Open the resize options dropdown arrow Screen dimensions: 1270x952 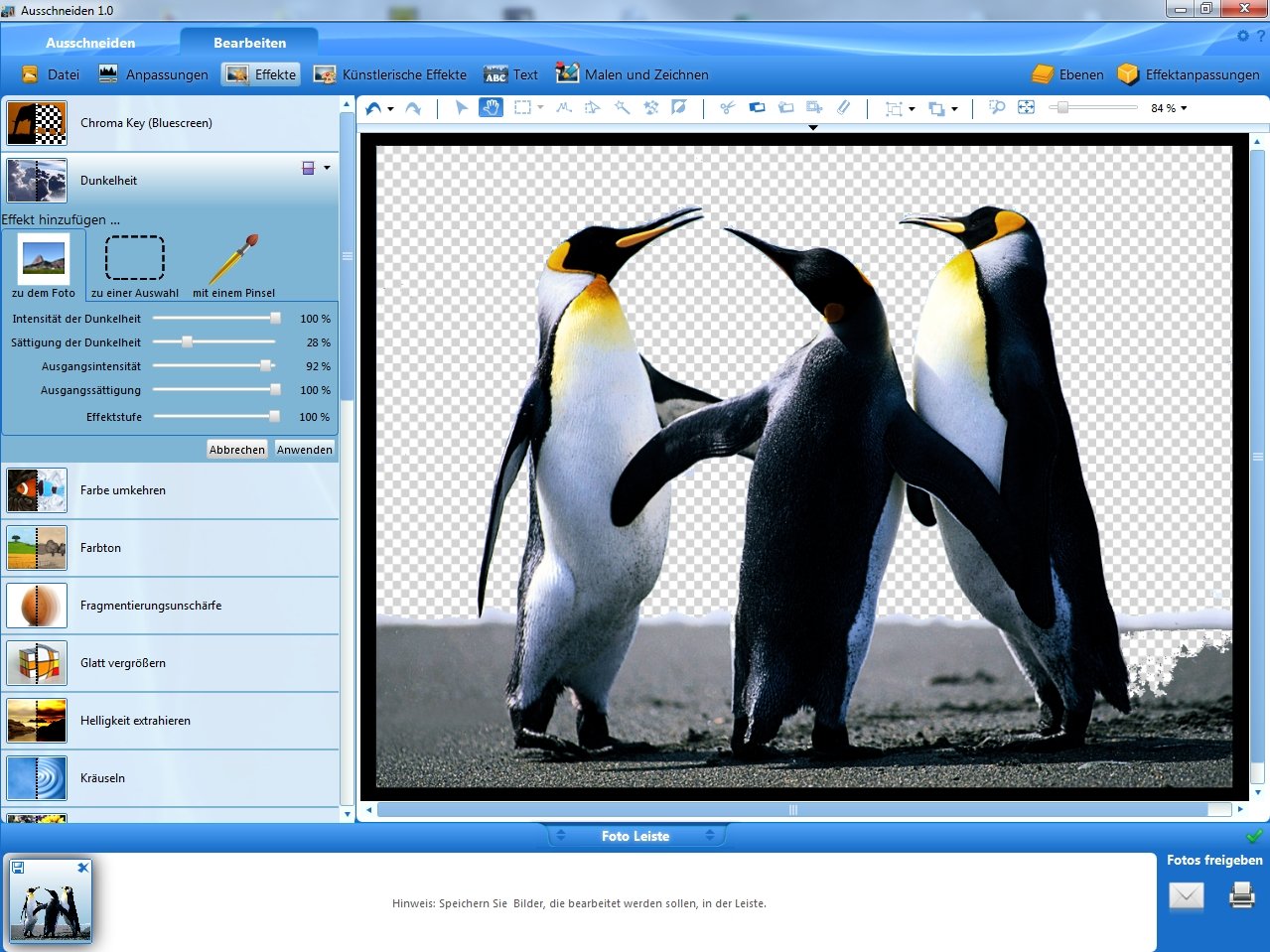(x=954, y=109)
